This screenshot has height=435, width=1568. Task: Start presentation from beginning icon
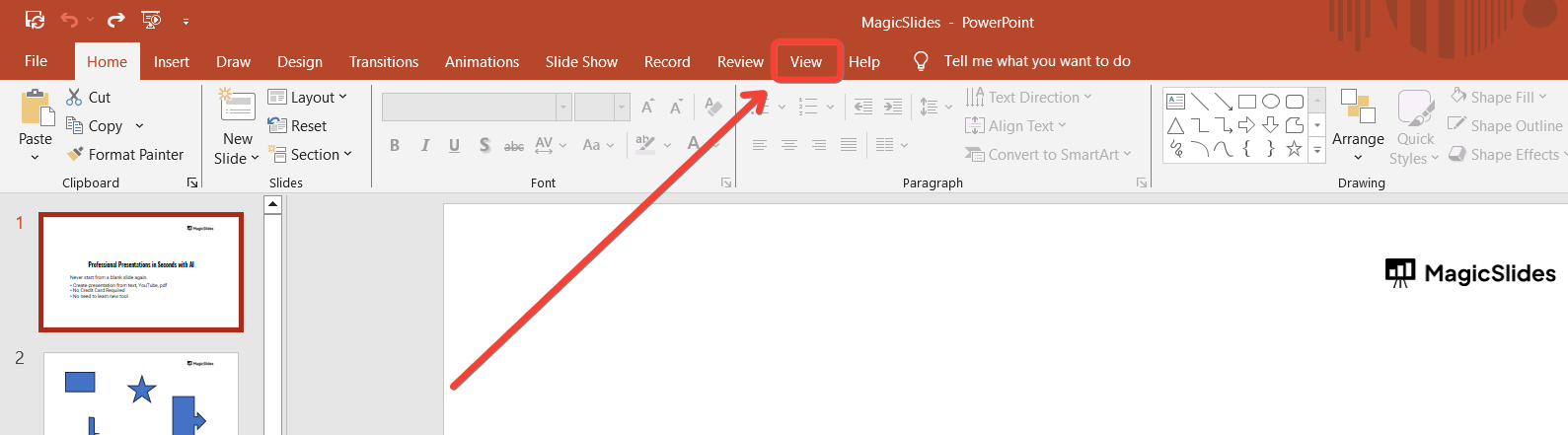151,20
